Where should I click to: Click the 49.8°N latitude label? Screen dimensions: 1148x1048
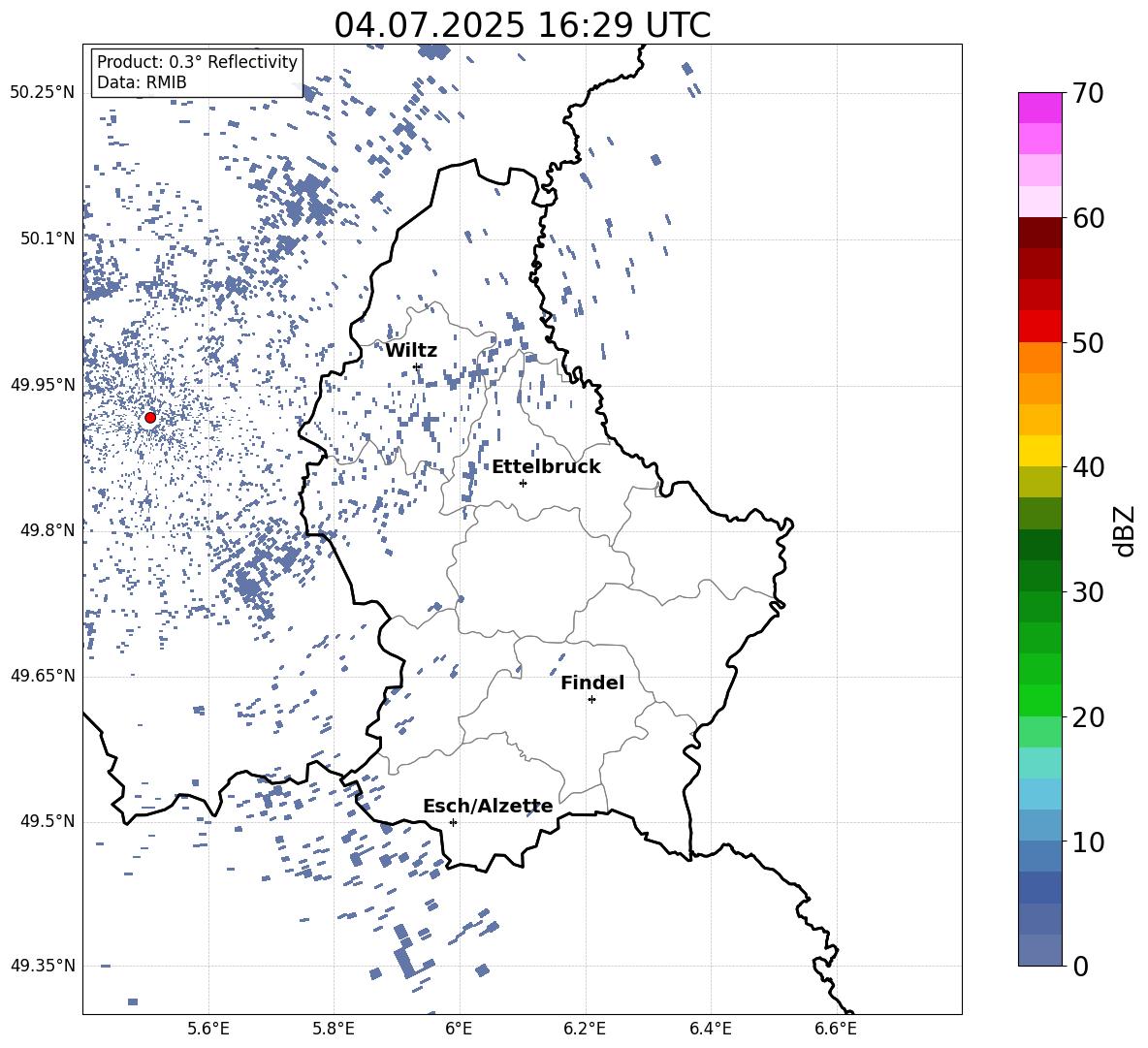[48, 530]
